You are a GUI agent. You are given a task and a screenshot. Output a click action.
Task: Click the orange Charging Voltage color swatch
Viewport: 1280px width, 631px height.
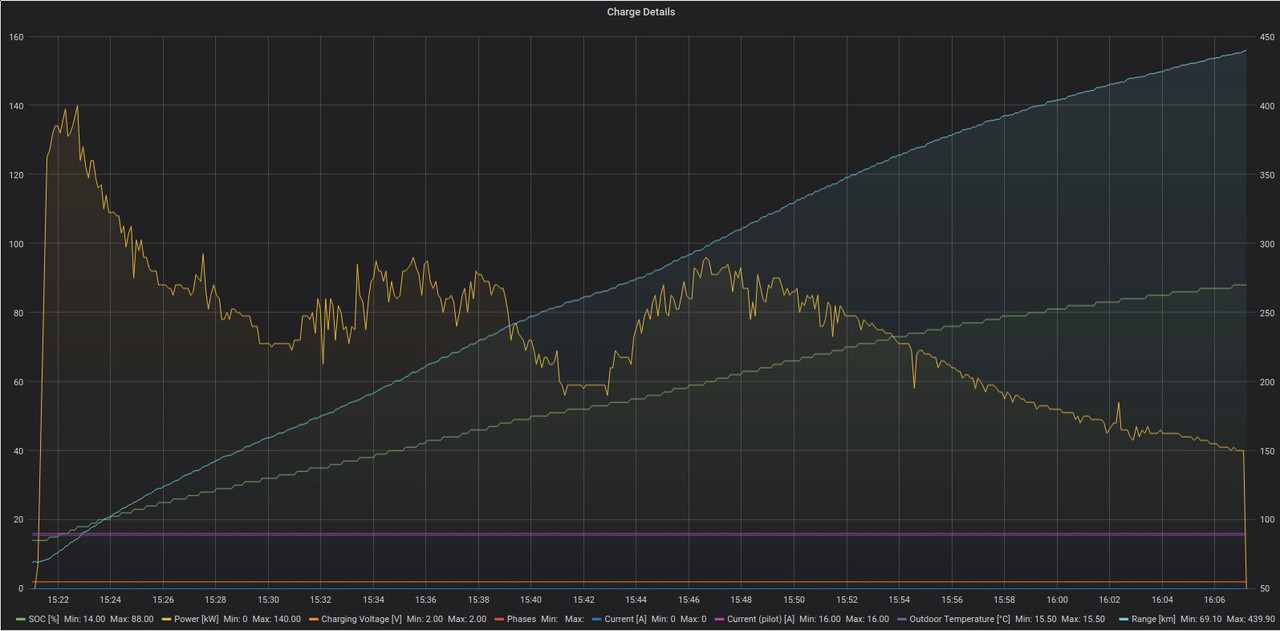pyautogui.click(x=314, y=619)
